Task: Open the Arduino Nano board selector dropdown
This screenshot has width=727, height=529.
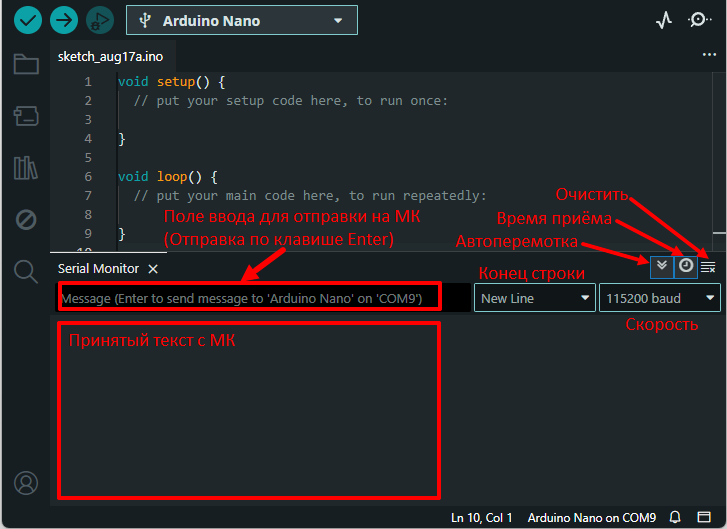Action: [x=242, y=20]
